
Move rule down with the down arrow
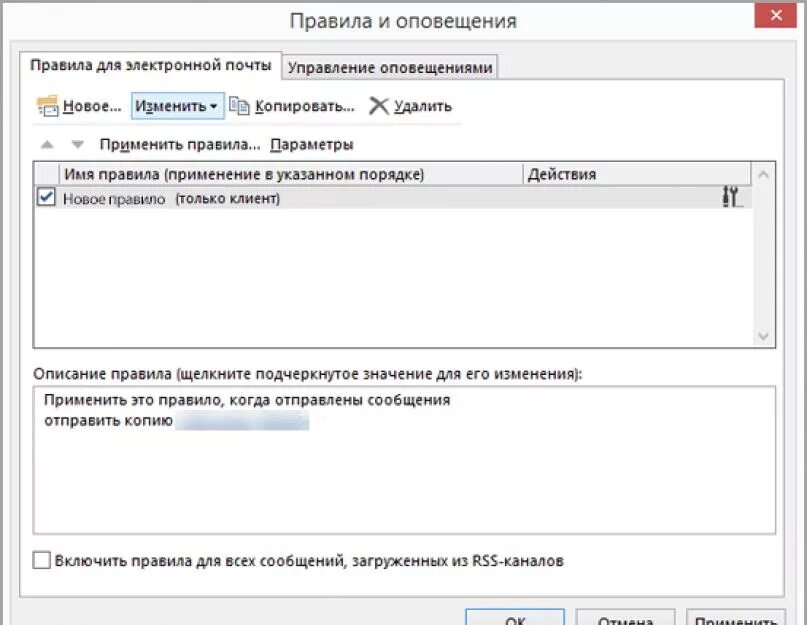coord(77,145)
